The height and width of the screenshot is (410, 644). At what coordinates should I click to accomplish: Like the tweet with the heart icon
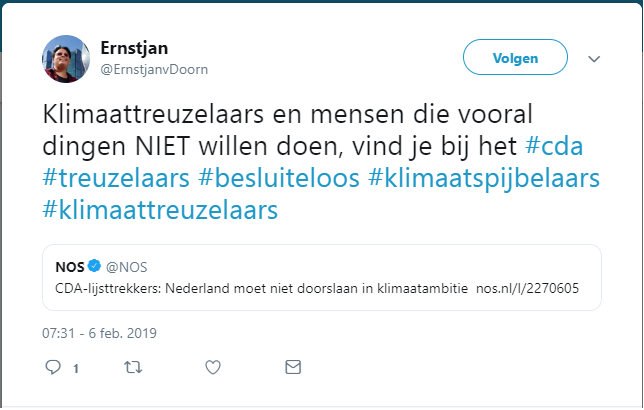[213, 367]
